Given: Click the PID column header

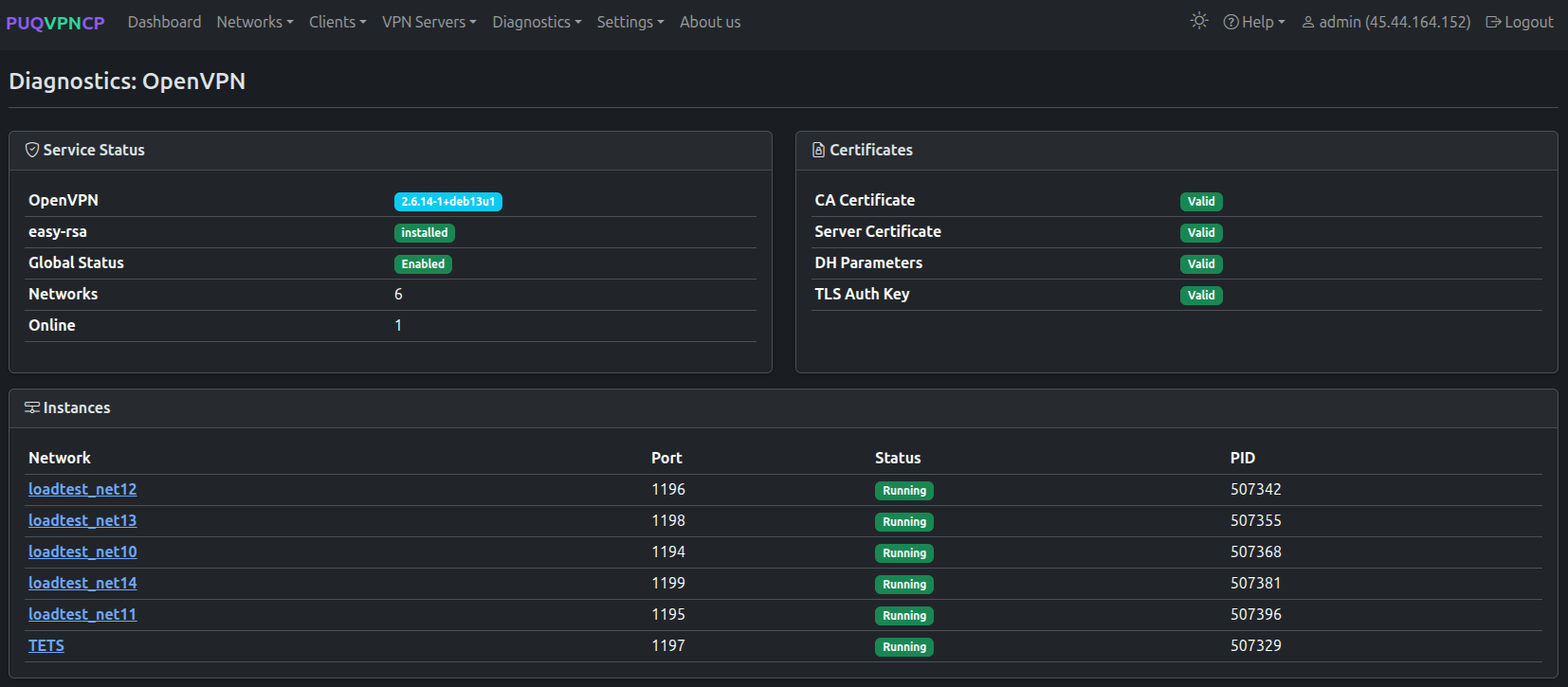Looking at the screenshot, I should 1243,458.
